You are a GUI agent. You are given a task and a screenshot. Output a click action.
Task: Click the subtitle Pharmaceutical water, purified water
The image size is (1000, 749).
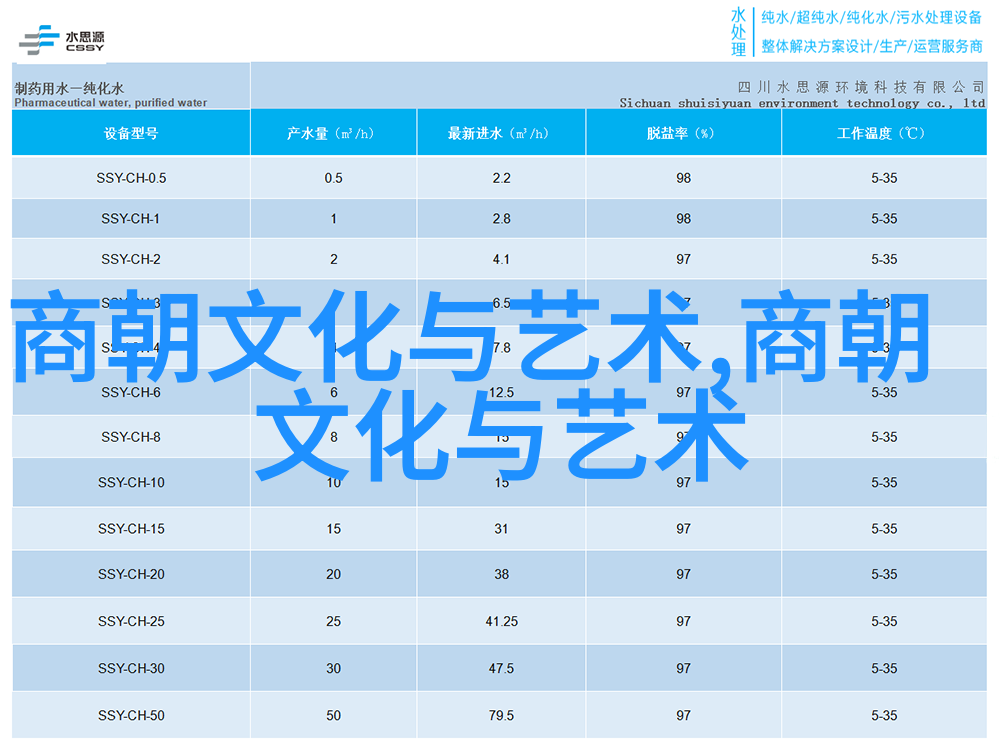[110, 103]
